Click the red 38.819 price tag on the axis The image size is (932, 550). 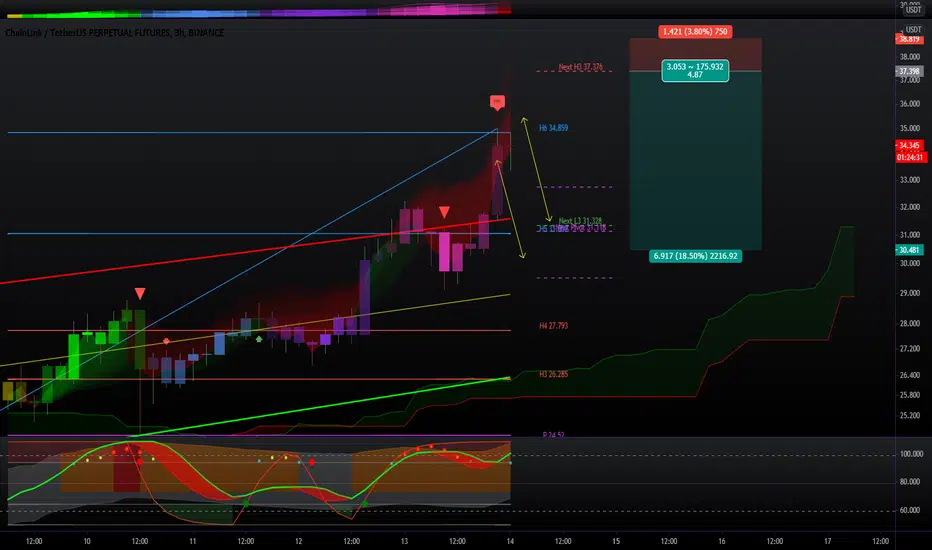909,39
